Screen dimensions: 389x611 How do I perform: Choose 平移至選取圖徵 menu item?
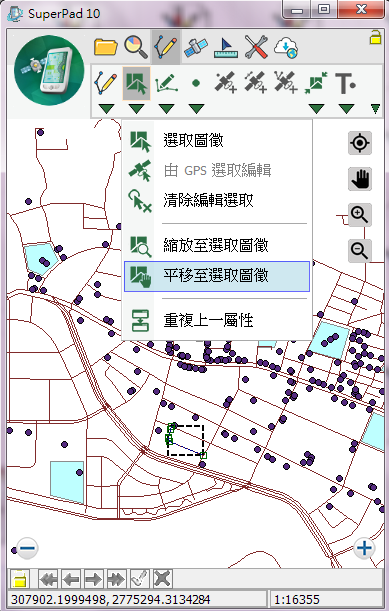click(217, 276)
